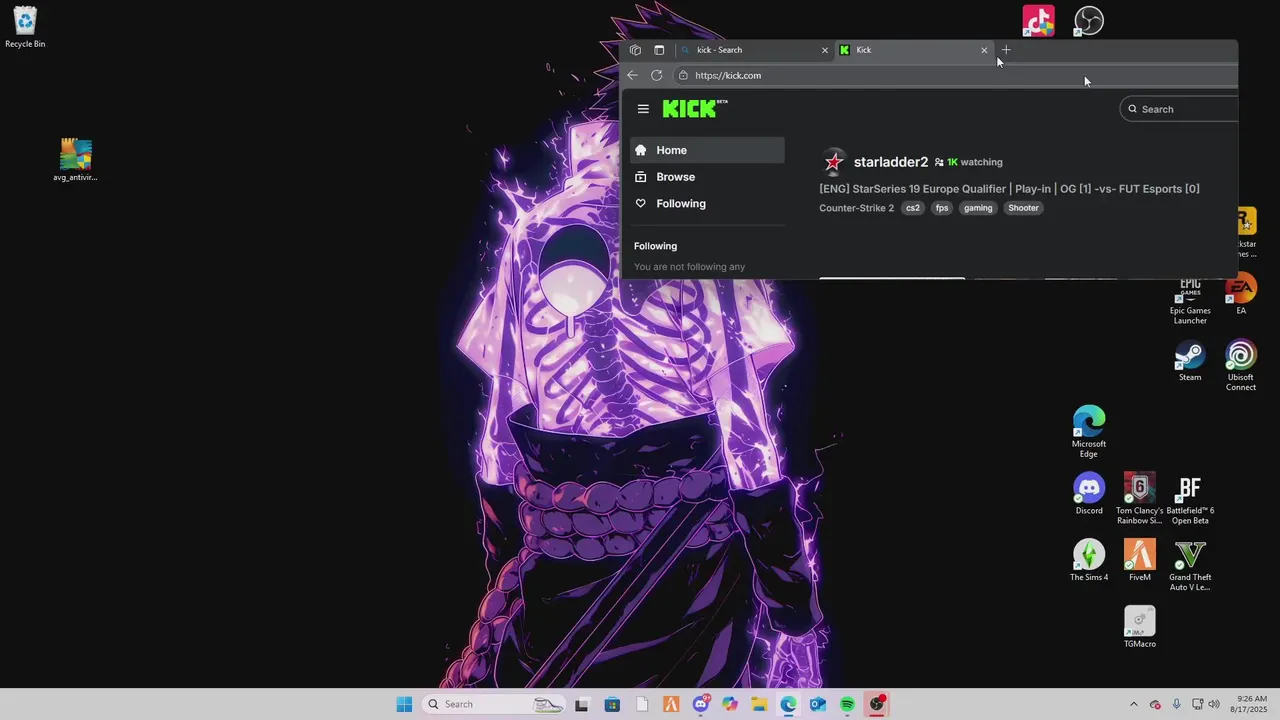The image size is (1280, 720).
Task: Open a new browser tab
Action: [x=1006, y=50]
